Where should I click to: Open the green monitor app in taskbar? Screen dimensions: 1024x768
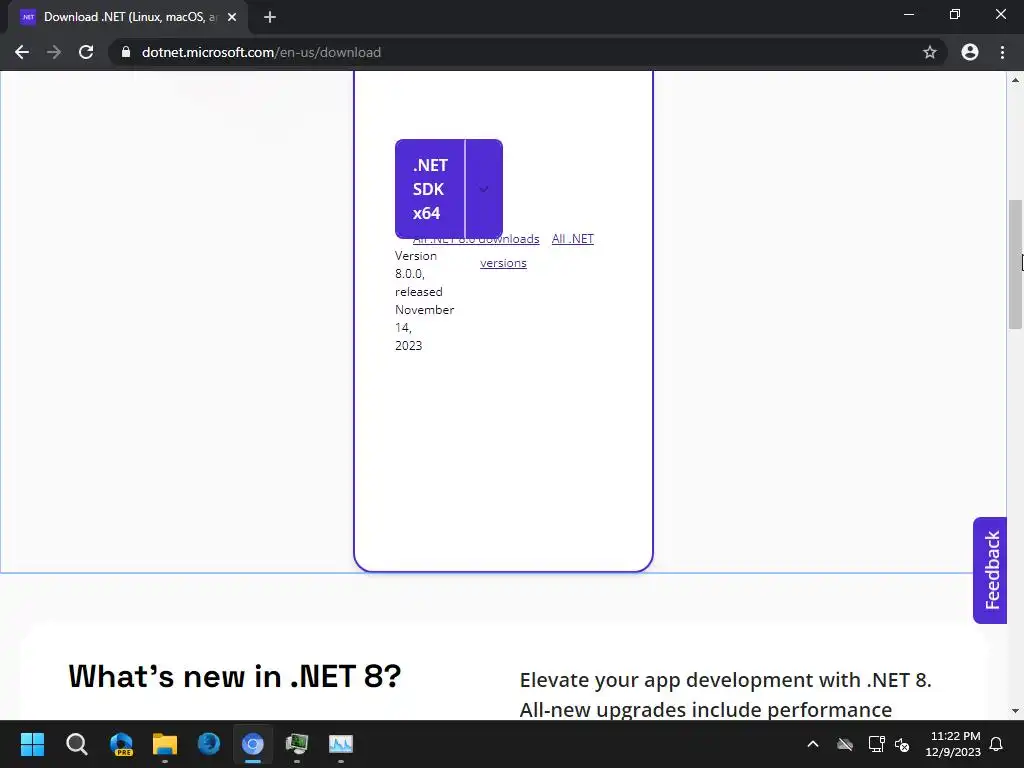tap(296, 744)
